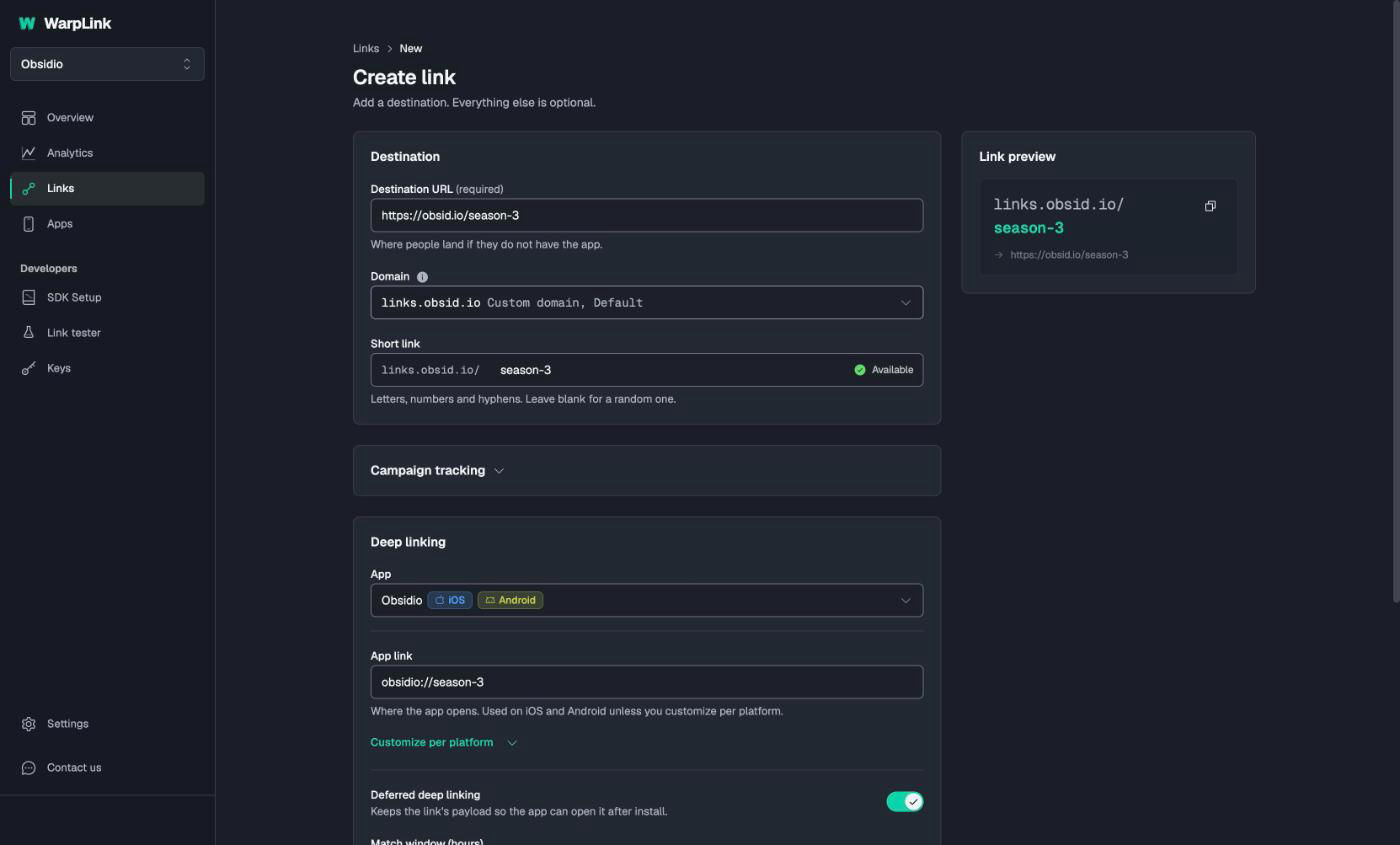Click the SDK Setup icon

[x=28, y=298]
